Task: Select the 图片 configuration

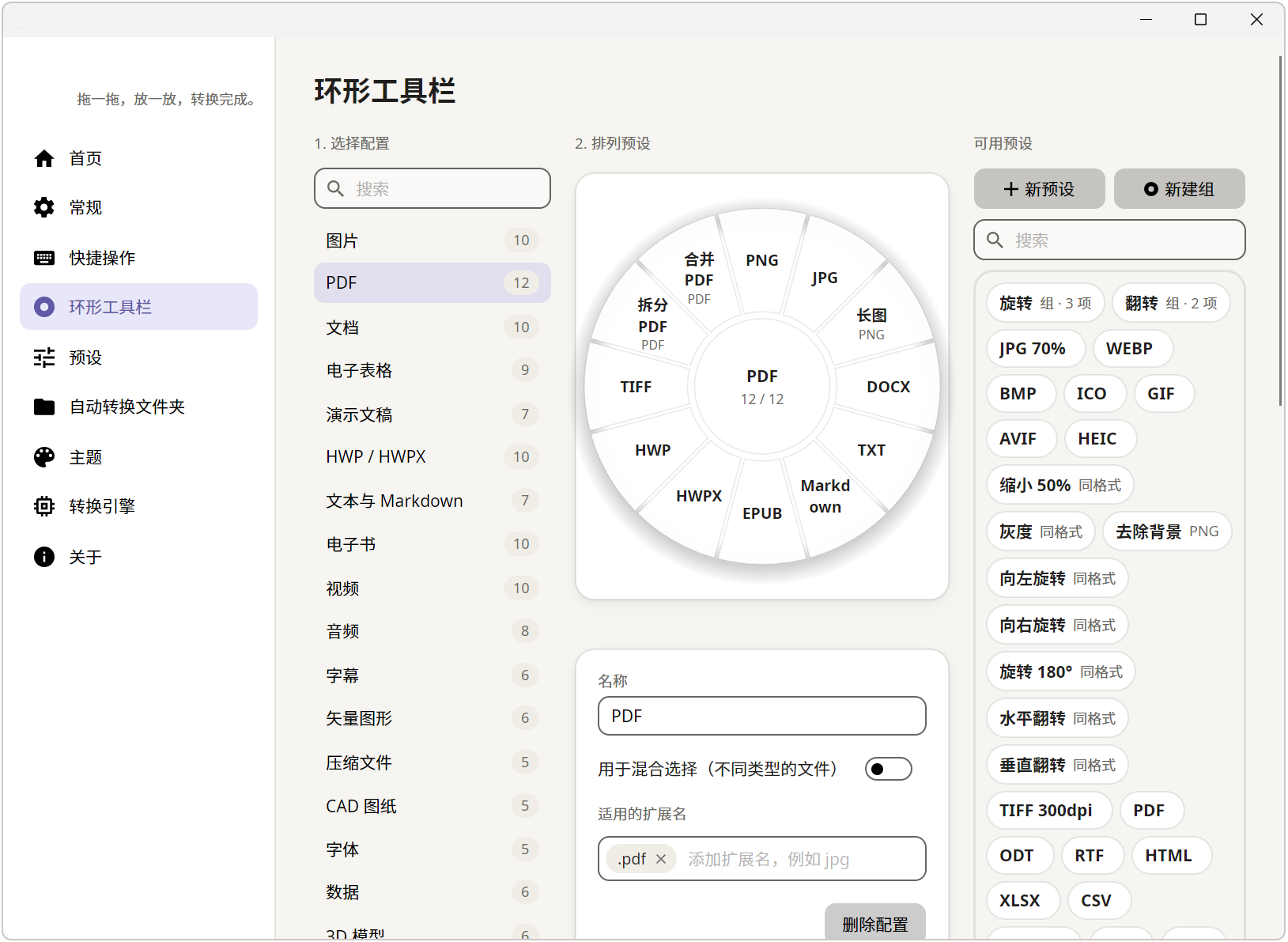Action: click(432, 240)
